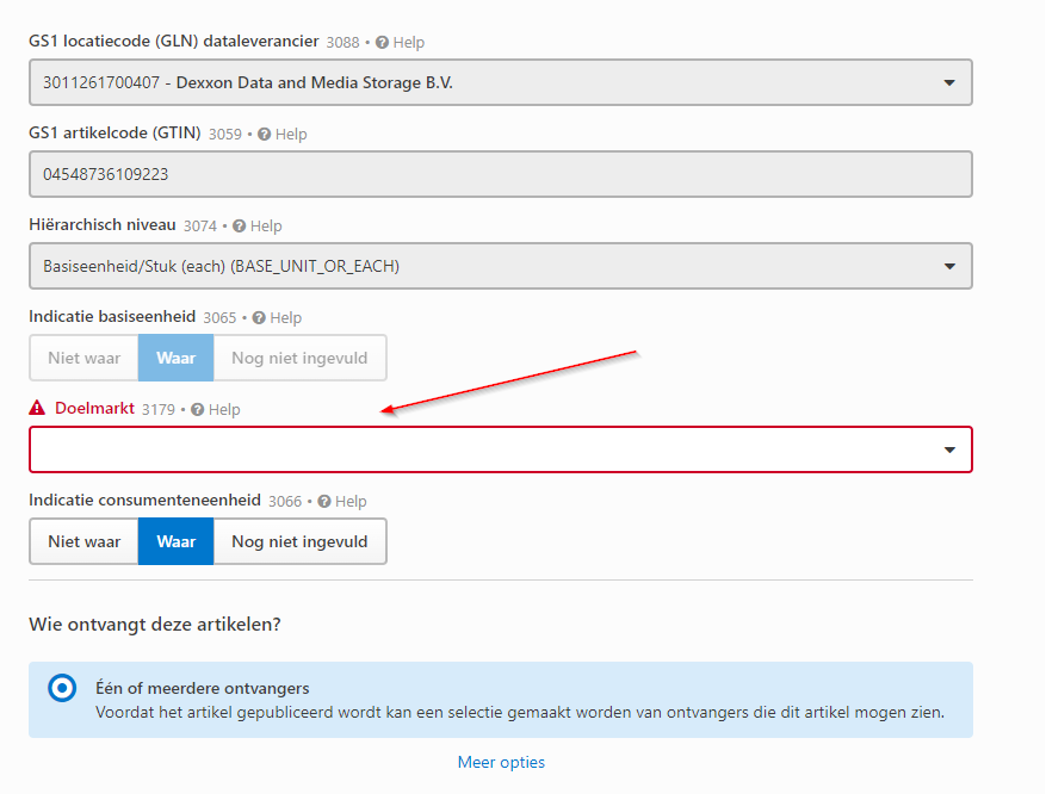
Task: Open Help for Indicatie basiseenheid
Action: point(259,318)
